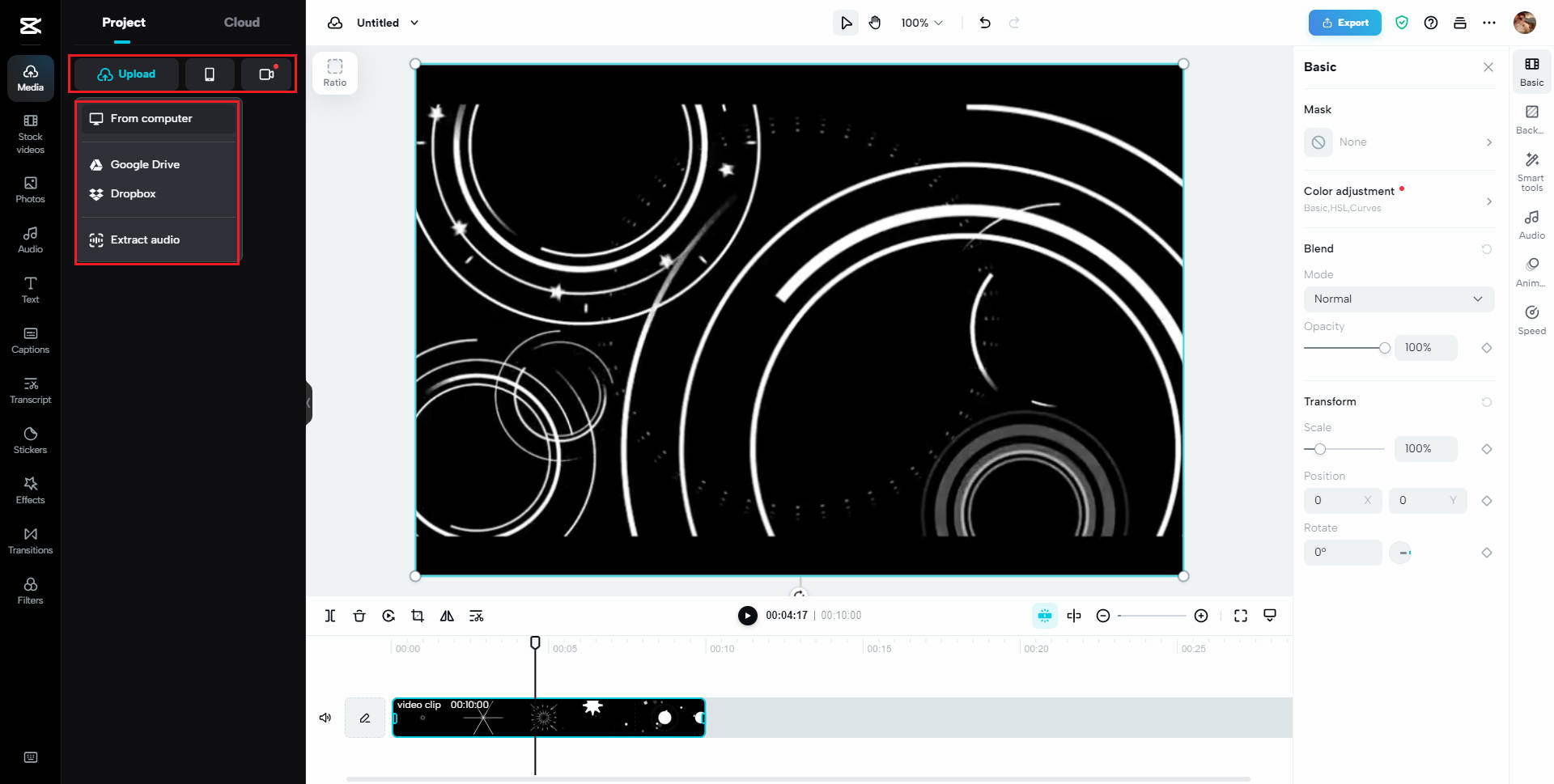Select the video clip on timeline
This screenshot has width=1554, height=784.
click(x=549, y=718)
